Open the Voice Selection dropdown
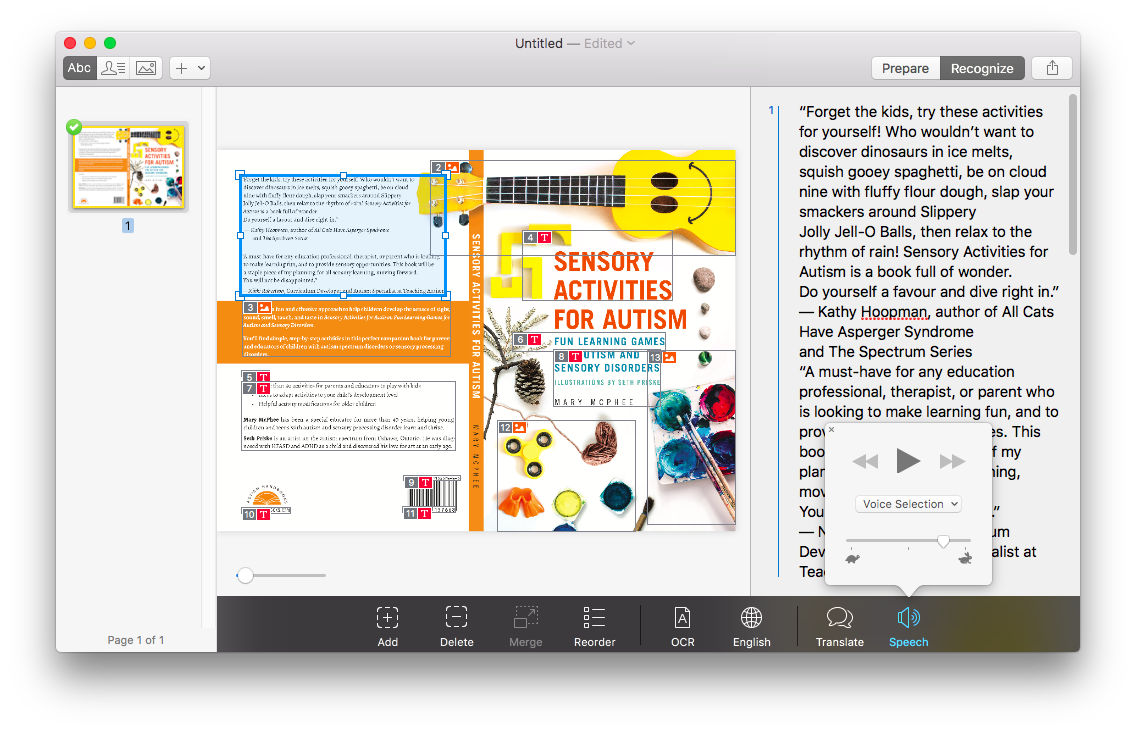The image size is (1136, 732). (x=908, y=503)
